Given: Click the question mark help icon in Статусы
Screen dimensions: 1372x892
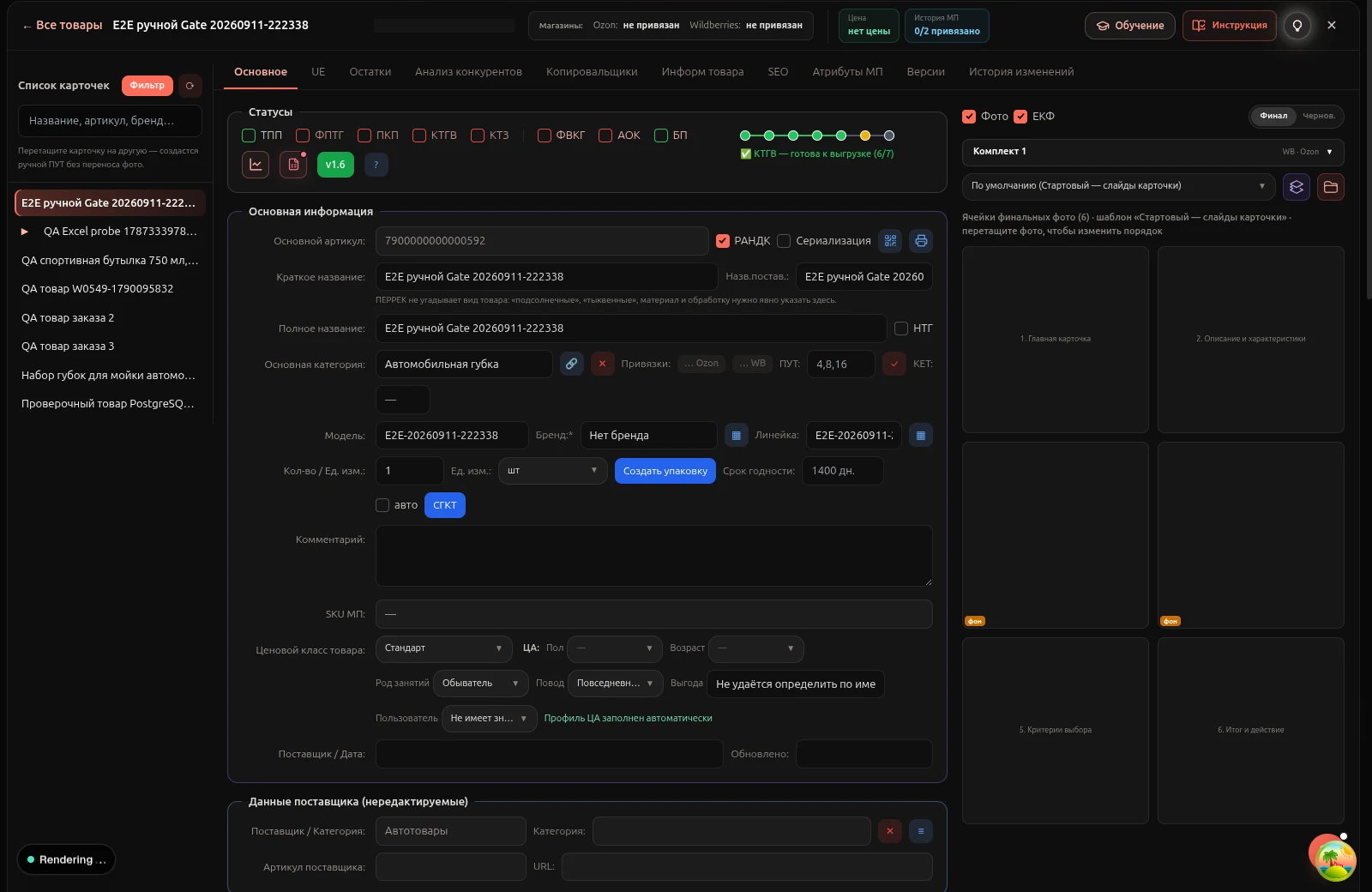Looking at the screenshot, I should coord(376,165).
